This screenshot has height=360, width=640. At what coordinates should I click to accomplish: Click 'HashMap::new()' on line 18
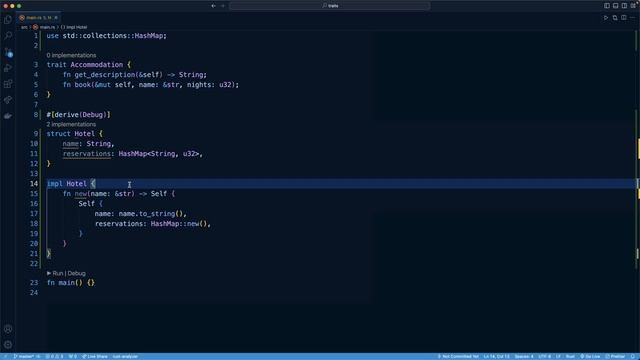pyautogui.click(x=179, y=224)
